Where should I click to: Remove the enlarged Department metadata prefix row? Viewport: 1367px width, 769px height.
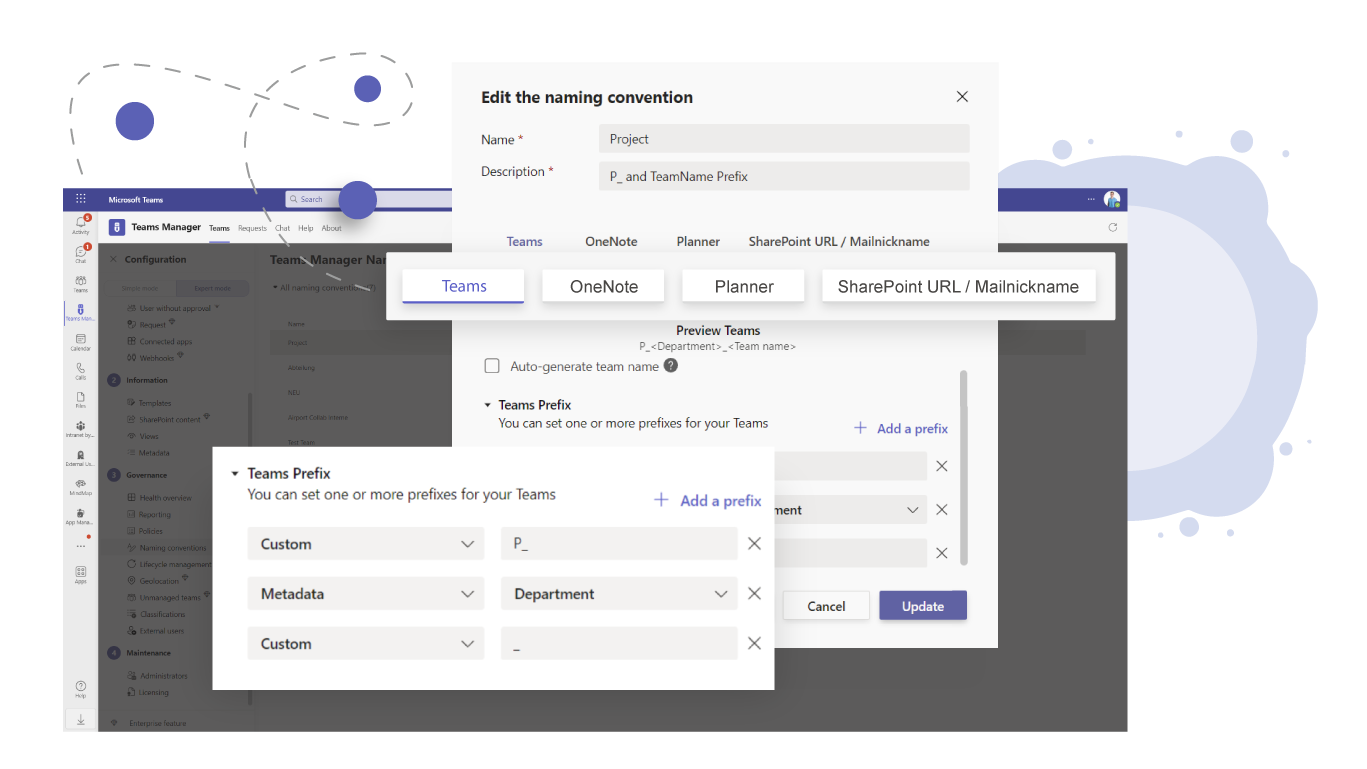[755, 594]
